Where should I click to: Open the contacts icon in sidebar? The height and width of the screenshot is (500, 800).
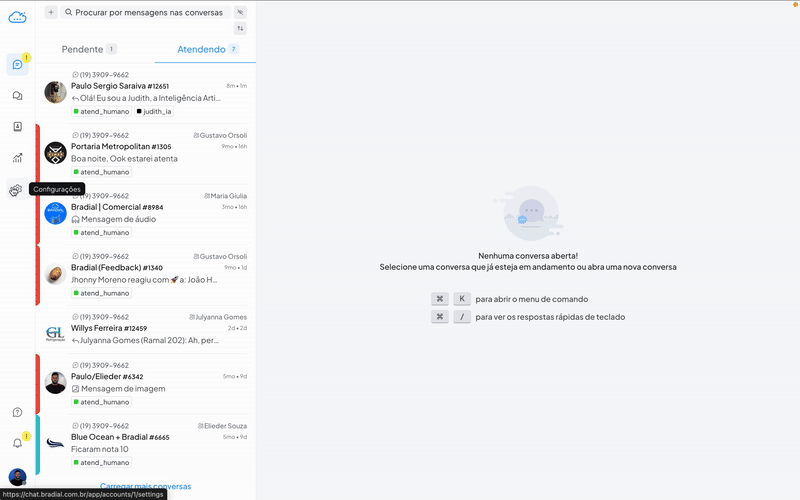[x=17, y=127]
